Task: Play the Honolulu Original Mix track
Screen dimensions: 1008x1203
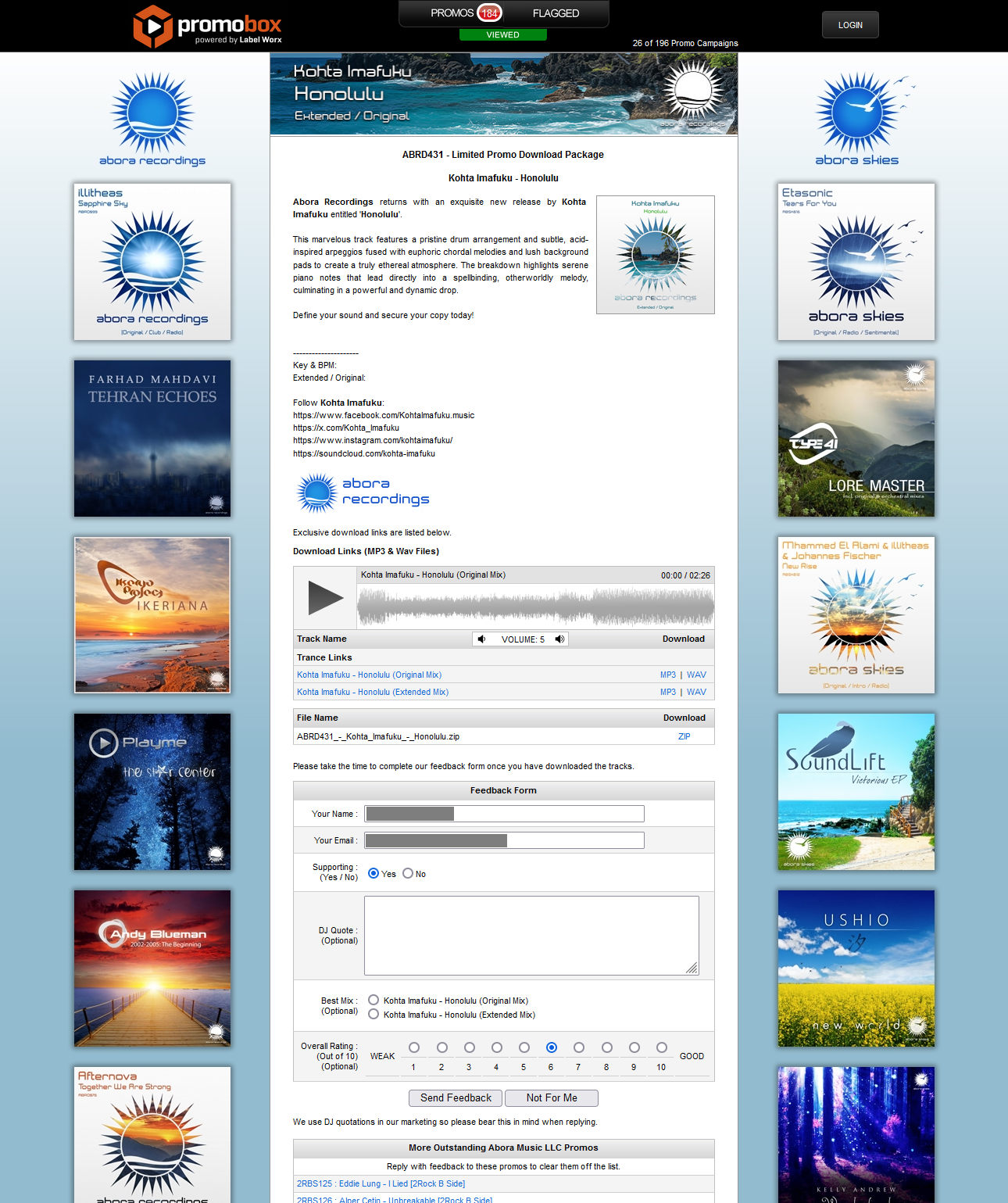Action: tap(325, 598)
